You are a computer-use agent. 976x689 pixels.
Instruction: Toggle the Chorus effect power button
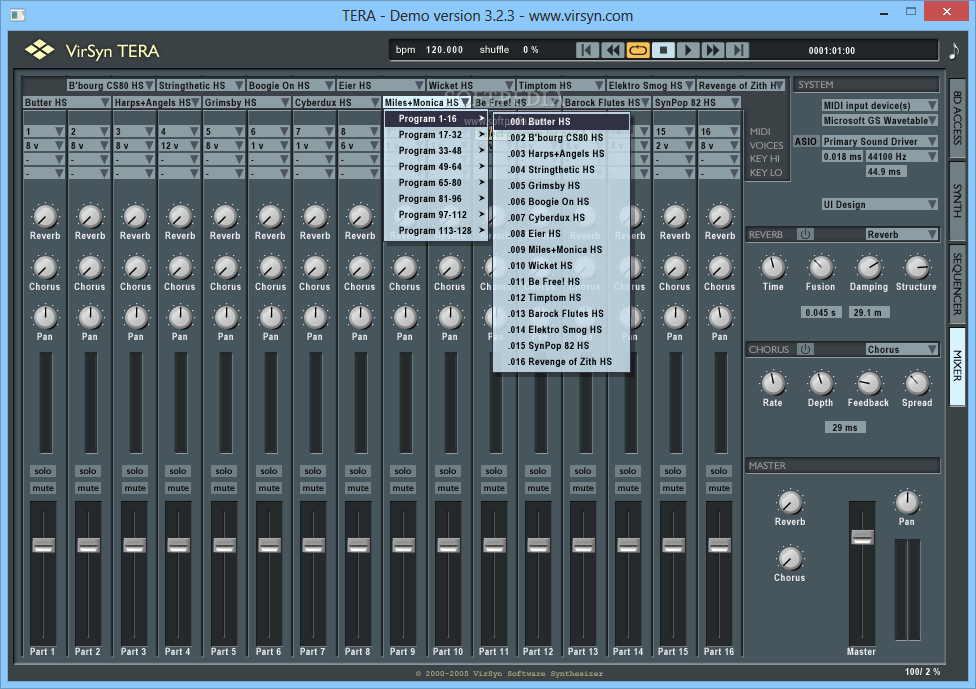point(805,349)
